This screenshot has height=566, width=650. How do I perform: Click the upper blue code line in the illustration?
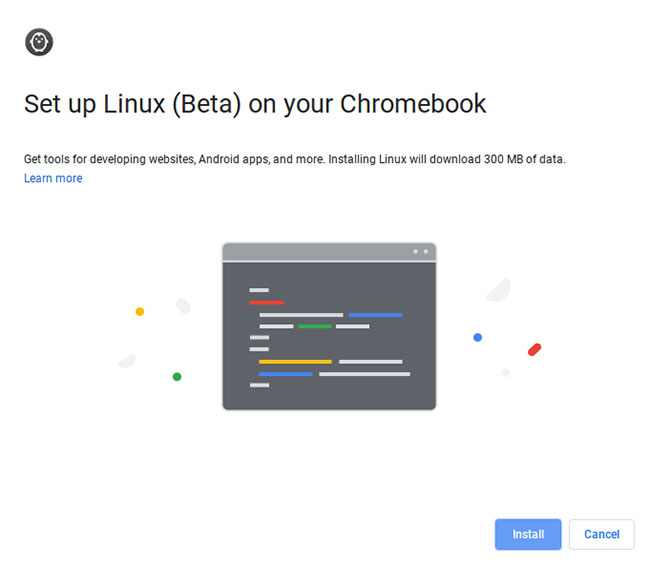pyautogui.click(x=375, y=315)
